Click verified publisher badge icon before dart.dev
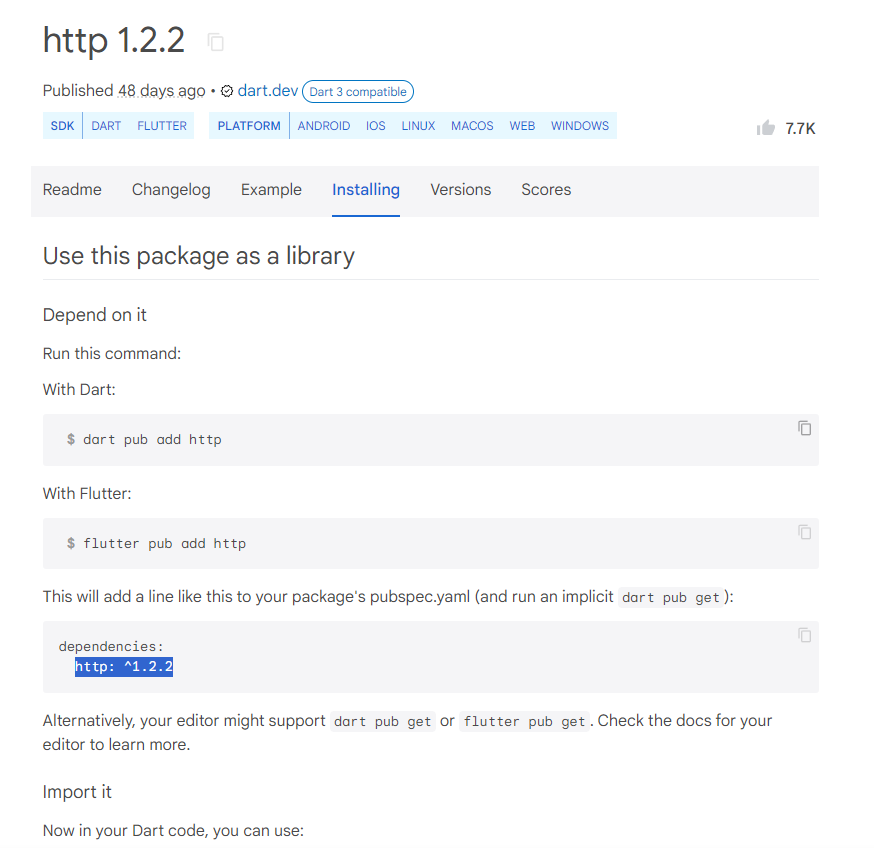This screenshot has height=848, width=874. point(227,91)
